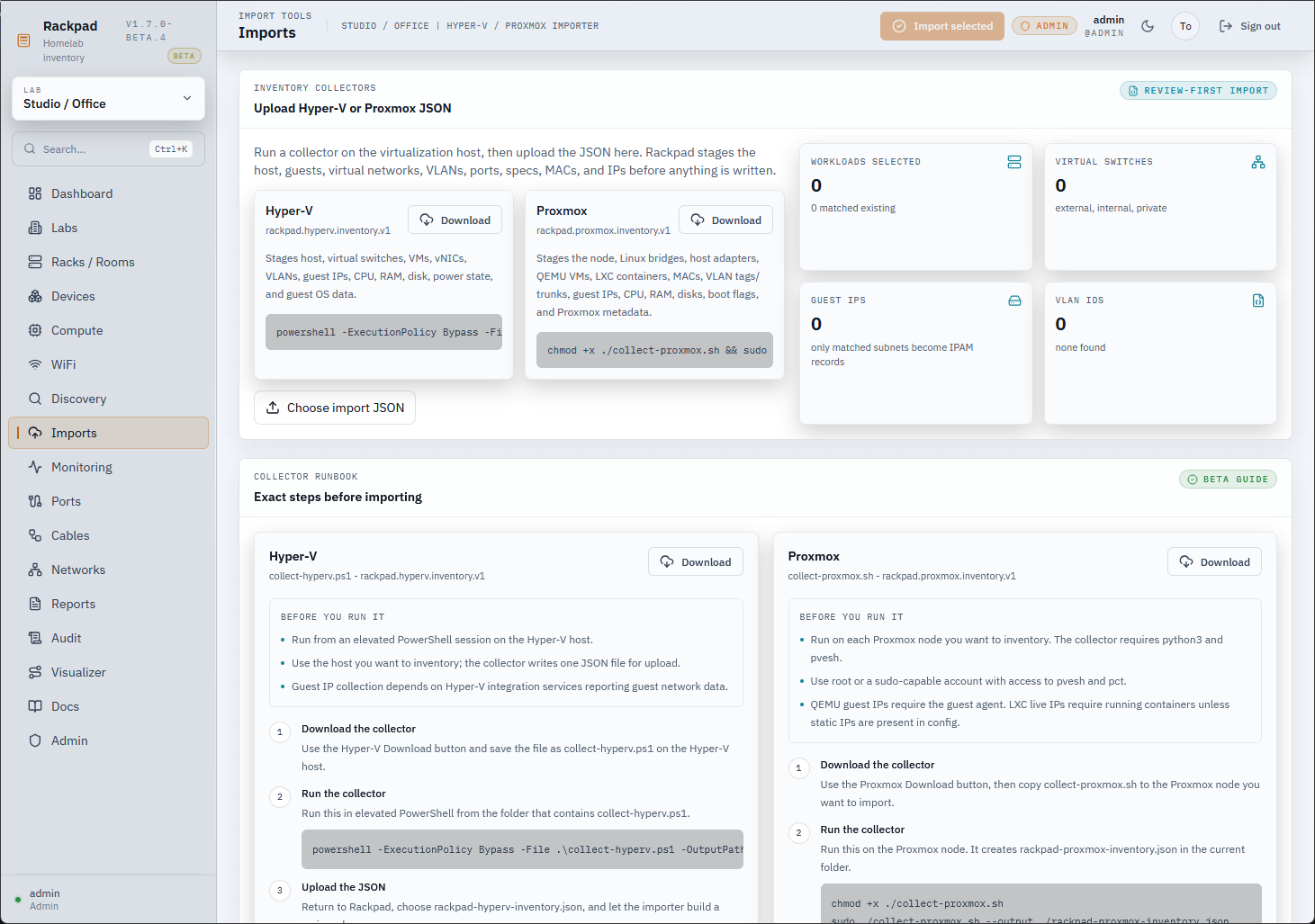This screenshot has width=1315, height=924.
Task: Click the Admin shield icon in sidebar
Action: pos(35,740)
